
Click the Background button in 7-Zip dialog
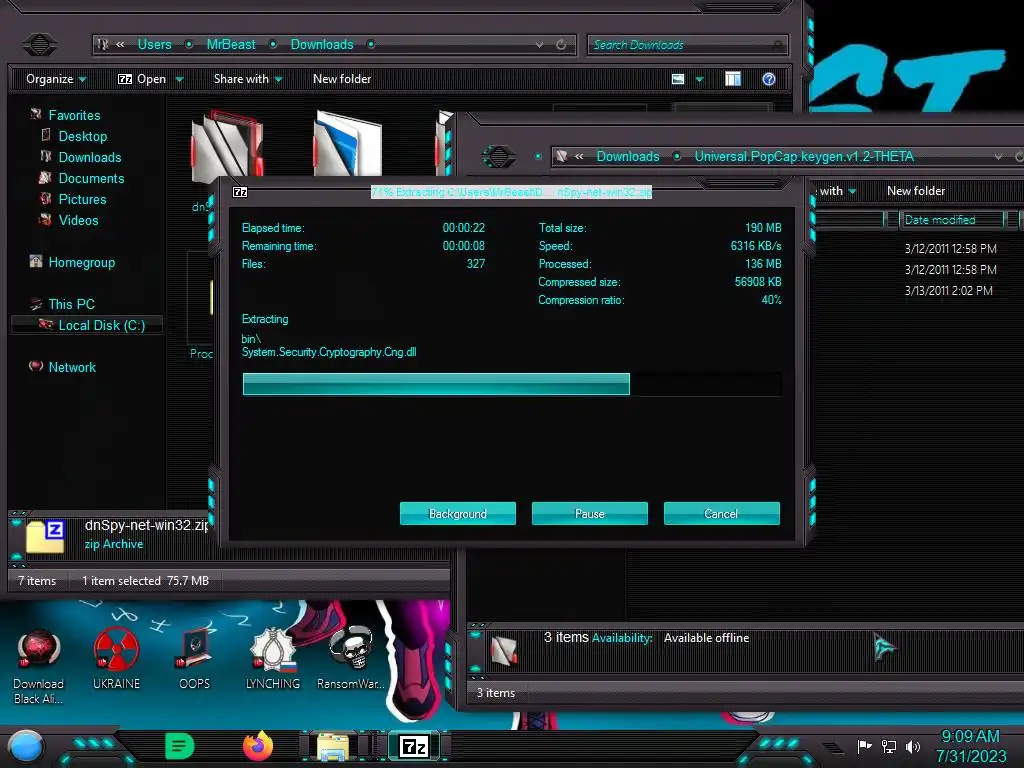457,513
